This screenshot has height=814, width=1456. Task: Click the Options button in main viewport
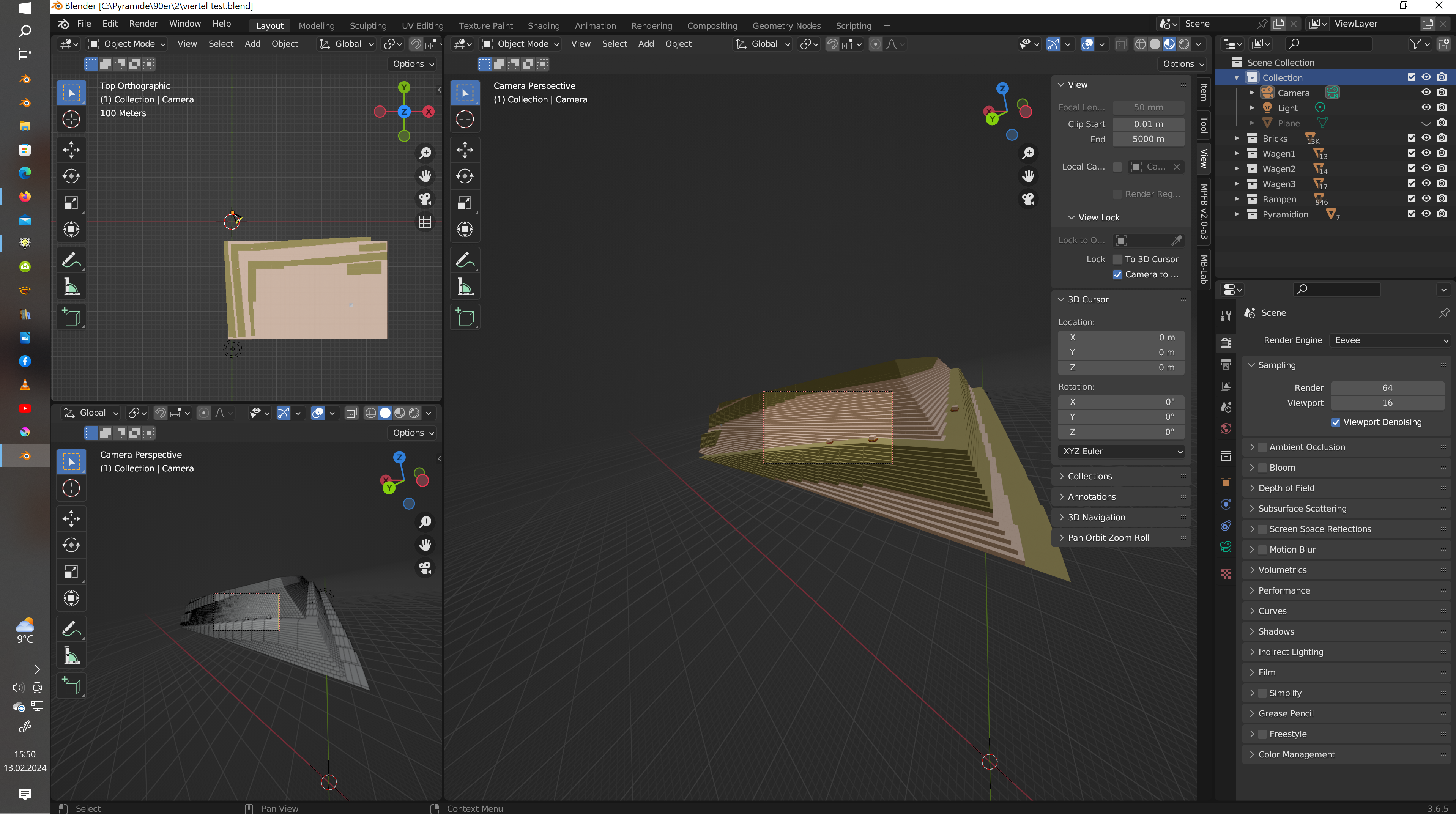1182,64
